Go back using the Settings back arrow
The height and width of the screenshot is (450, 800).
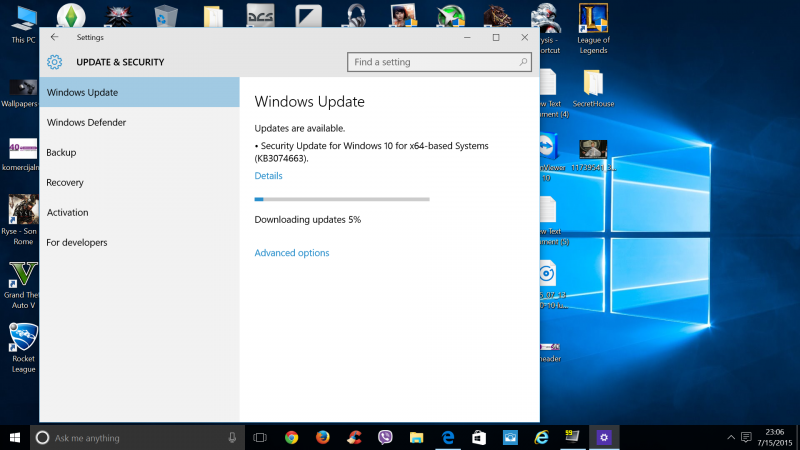(x=55, y=37)
